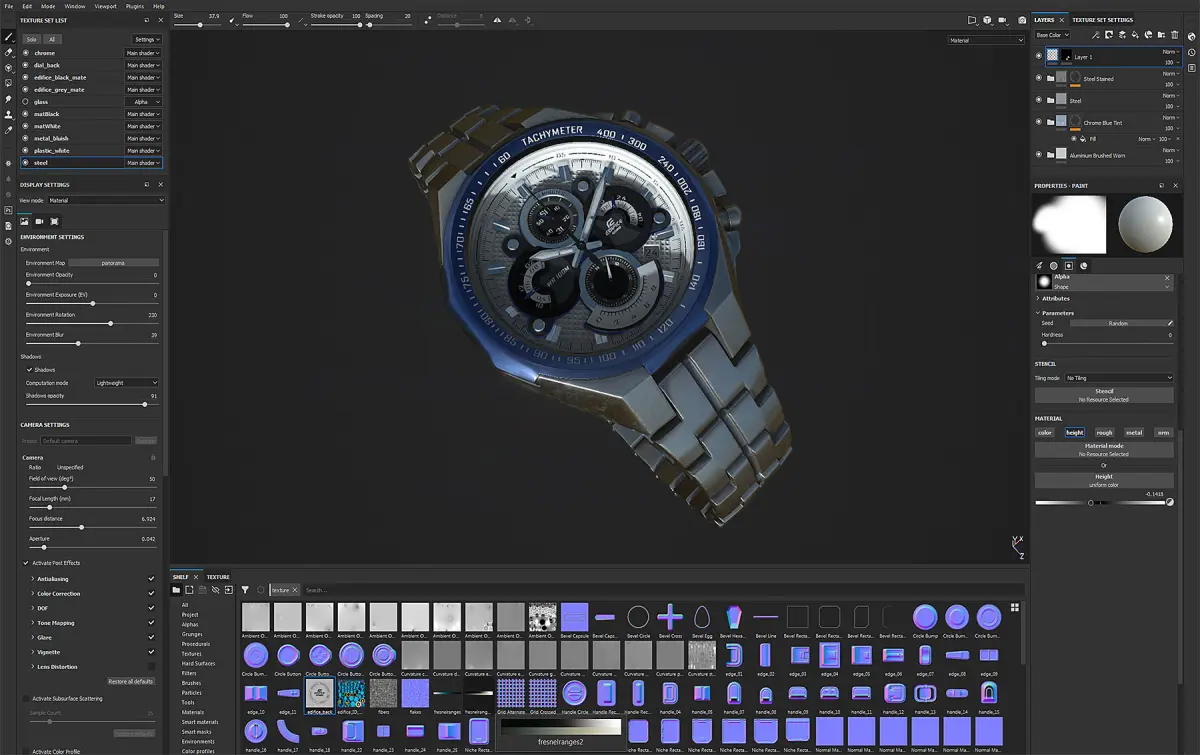Open the shader dropdown for glass
Image resolution: width=1200 pixels, height=755 pixels.
pos(142,102)
